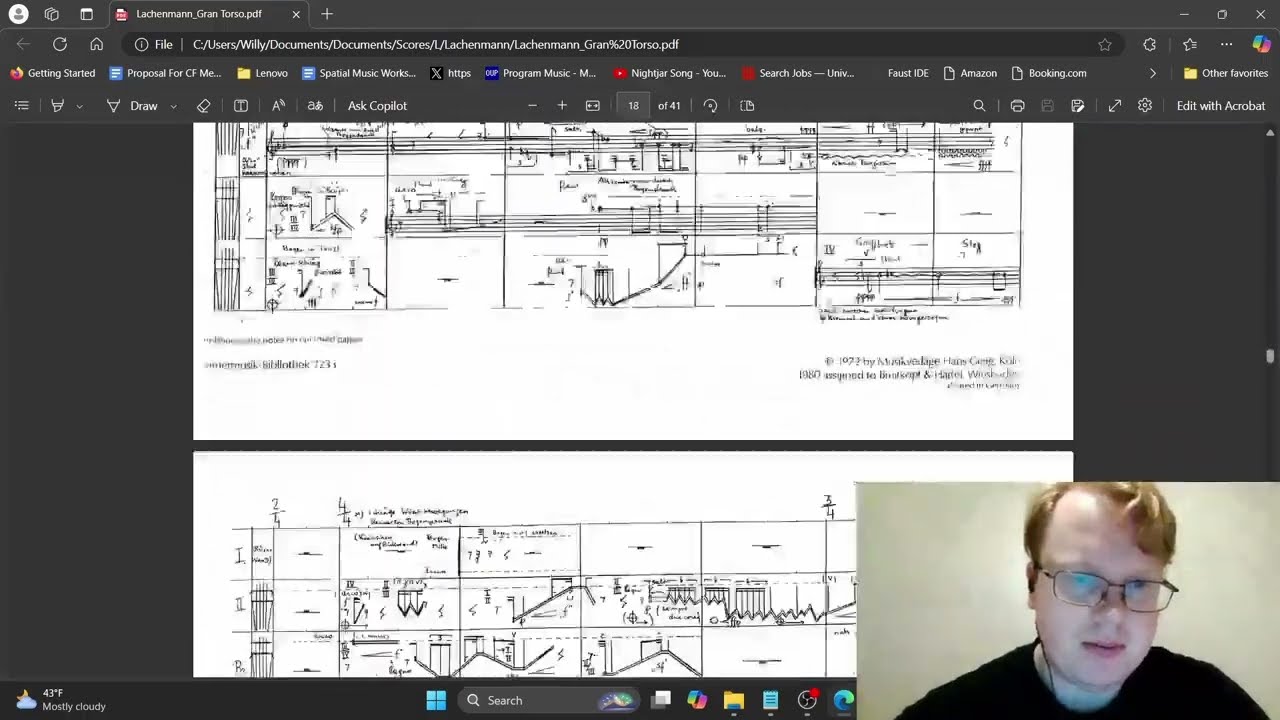Open the PDF table of contents sidebar
The height and width of the screenshot is (720, 1280).
click(x=22, y=105)
